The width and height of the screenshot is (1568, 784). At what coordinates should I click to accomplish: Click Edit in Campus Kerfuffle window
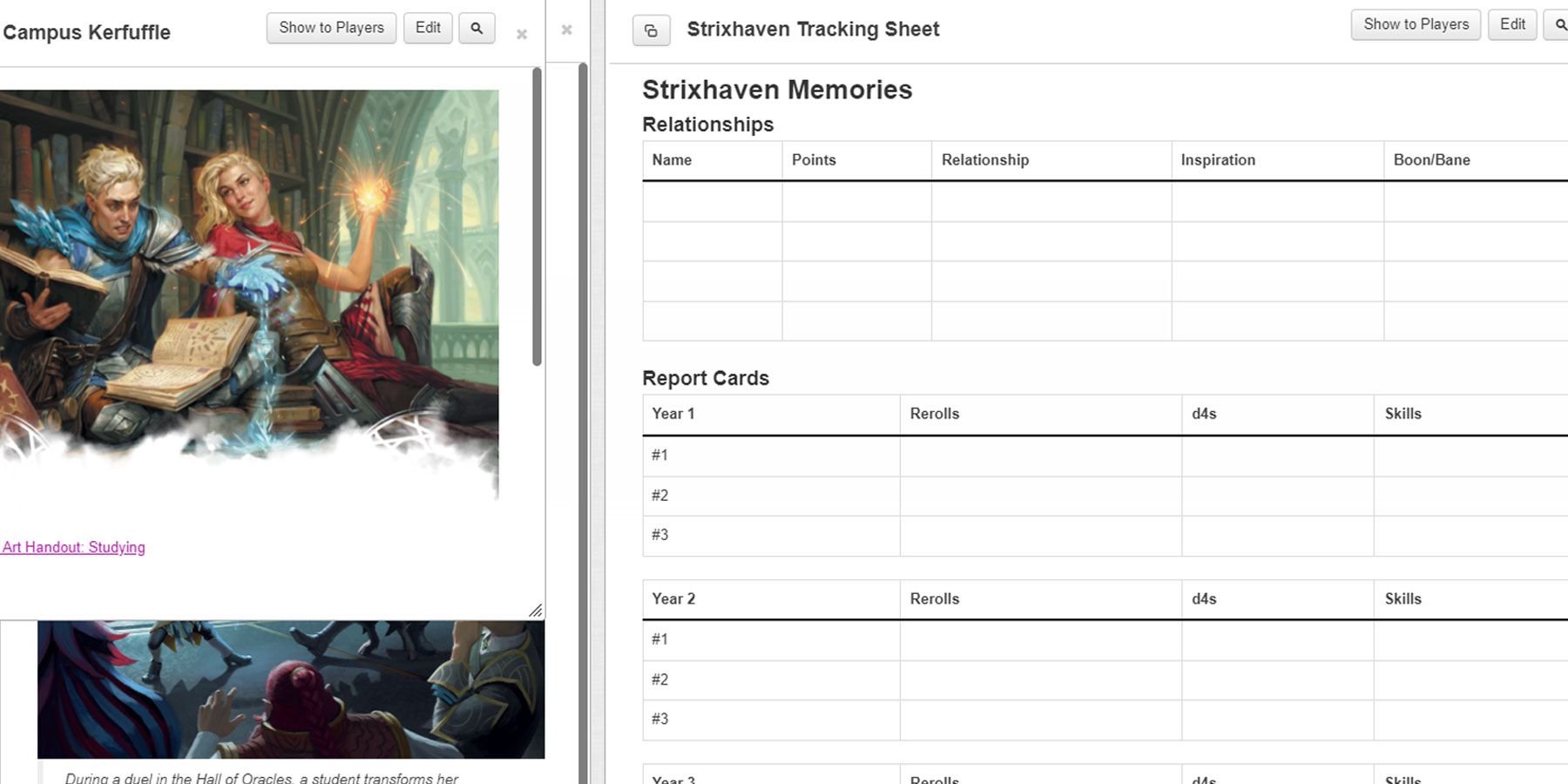pyautogui.click(x=428, y=28)
